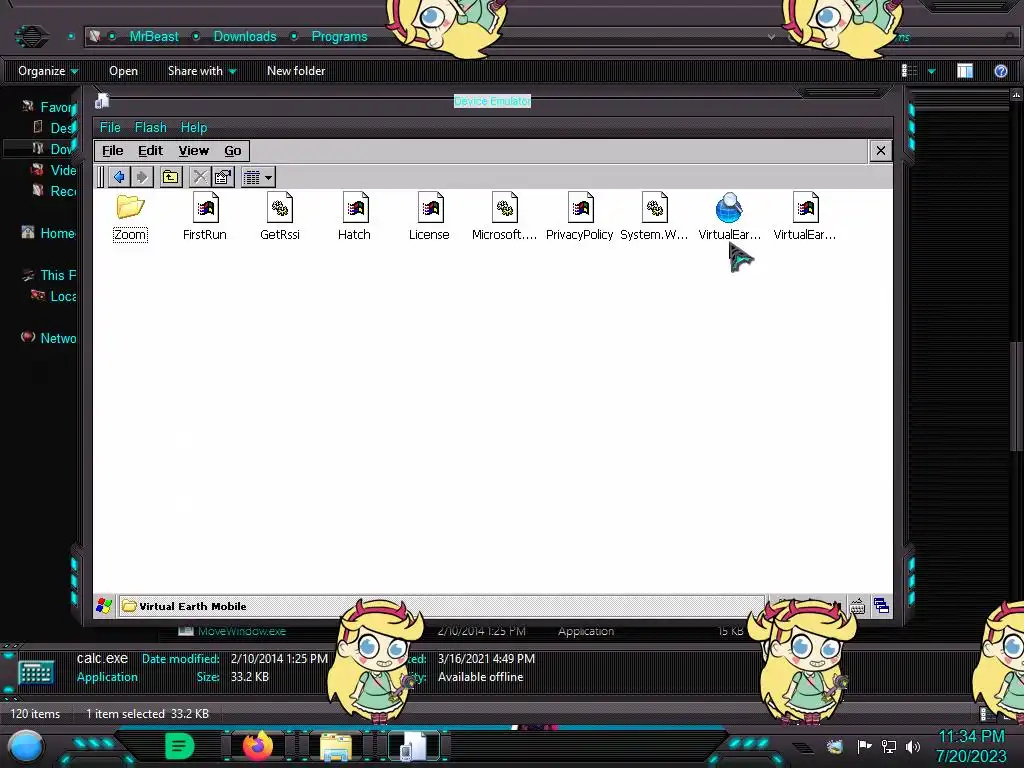The image size is (1024, 768).
Task: Close the Windows CE explorer window
Action: 880,151
